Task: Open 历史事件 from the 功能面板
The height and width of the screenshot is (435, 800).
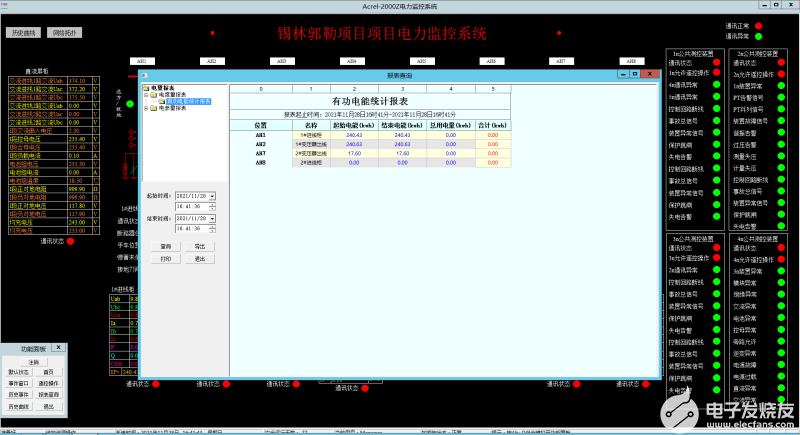Action: (x=19, y=395)
